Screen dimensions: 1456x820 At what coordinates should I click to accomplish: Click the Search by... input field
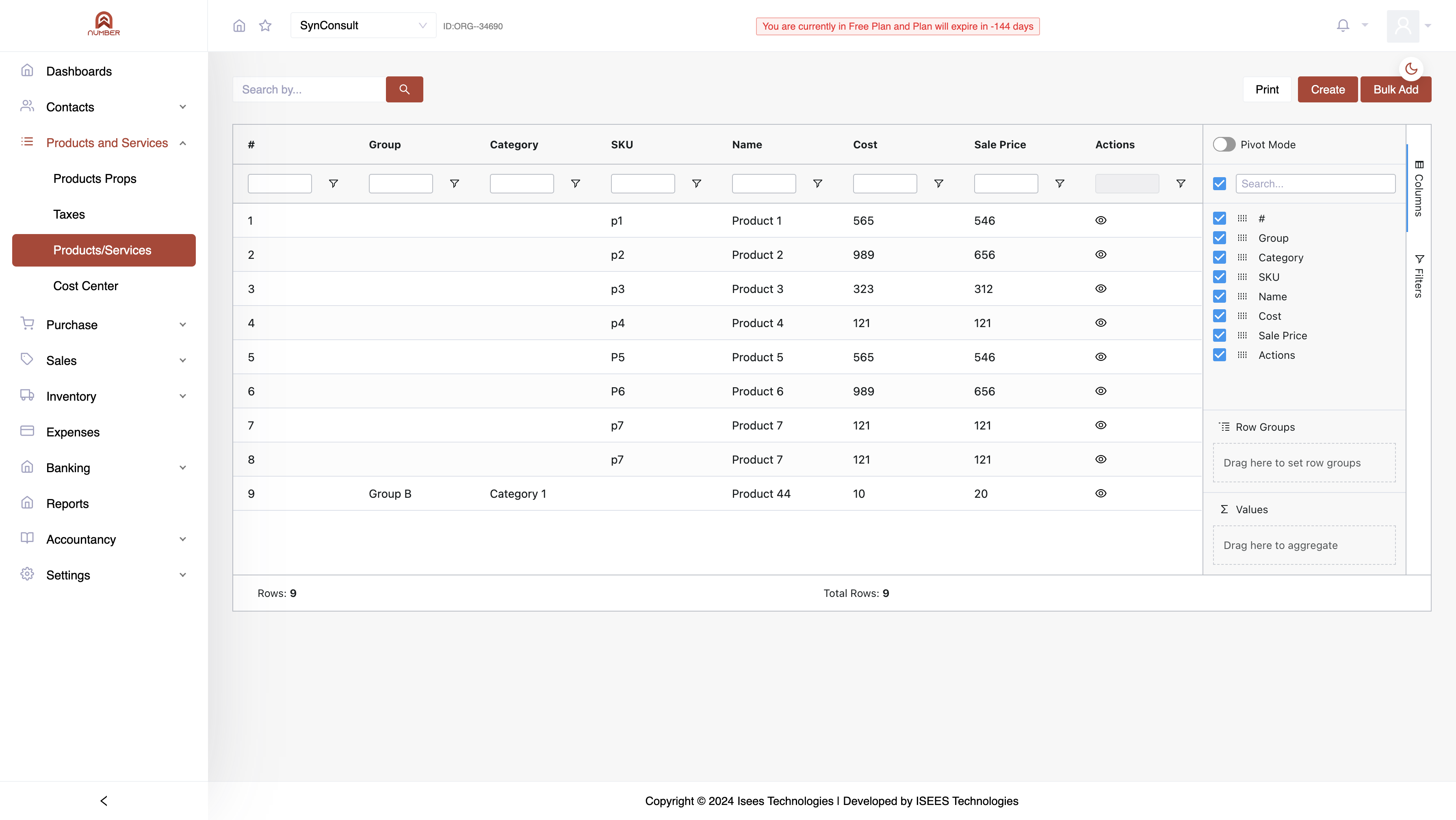309,89
